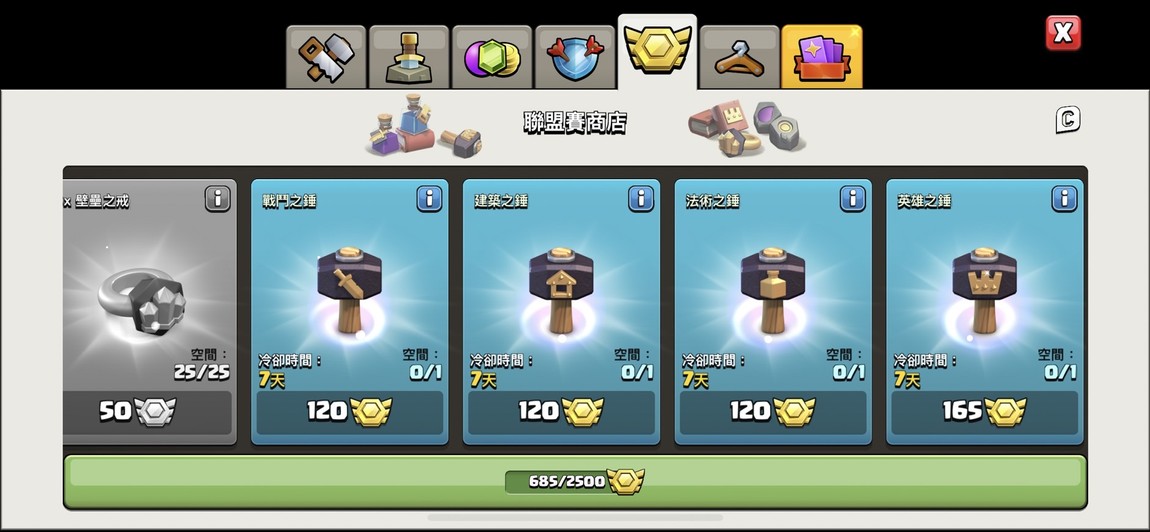This screenshot has width=1150, height=532.
Task: Click the hero hammer crown image
Action: (x=984, y=291)
